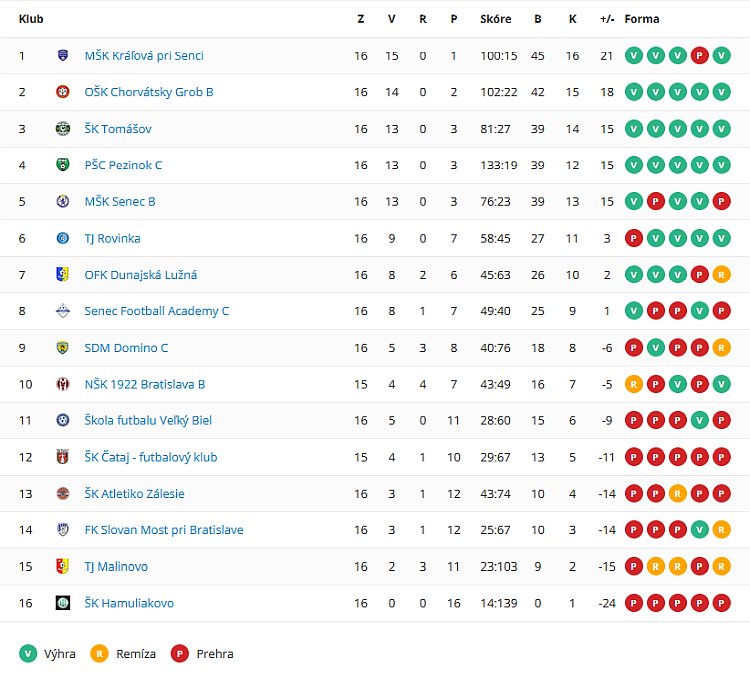The width and height of the screenshot is (750, 679).
Task: Open ŠK Hamuliakovo team link
Action: [129, 603]
